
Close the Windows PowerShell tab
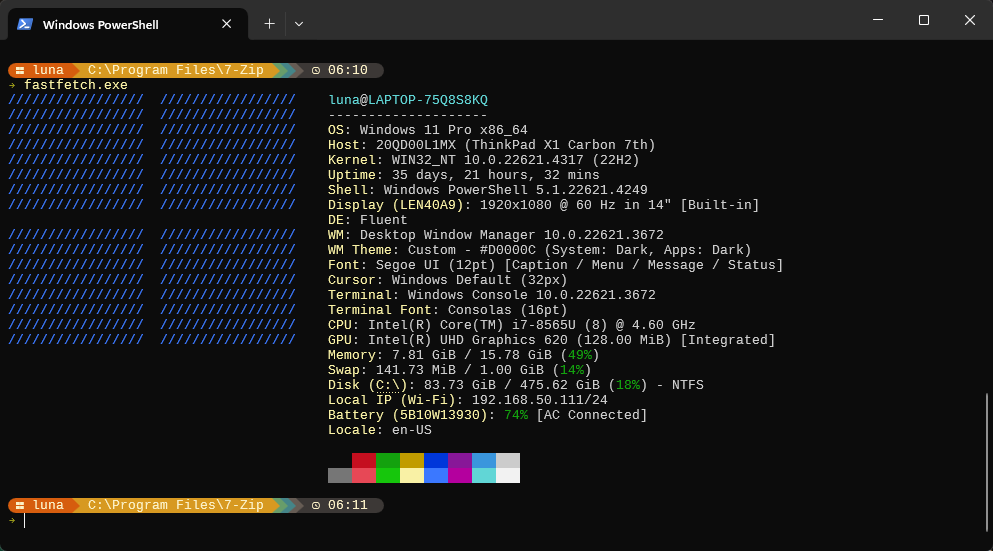227,24
